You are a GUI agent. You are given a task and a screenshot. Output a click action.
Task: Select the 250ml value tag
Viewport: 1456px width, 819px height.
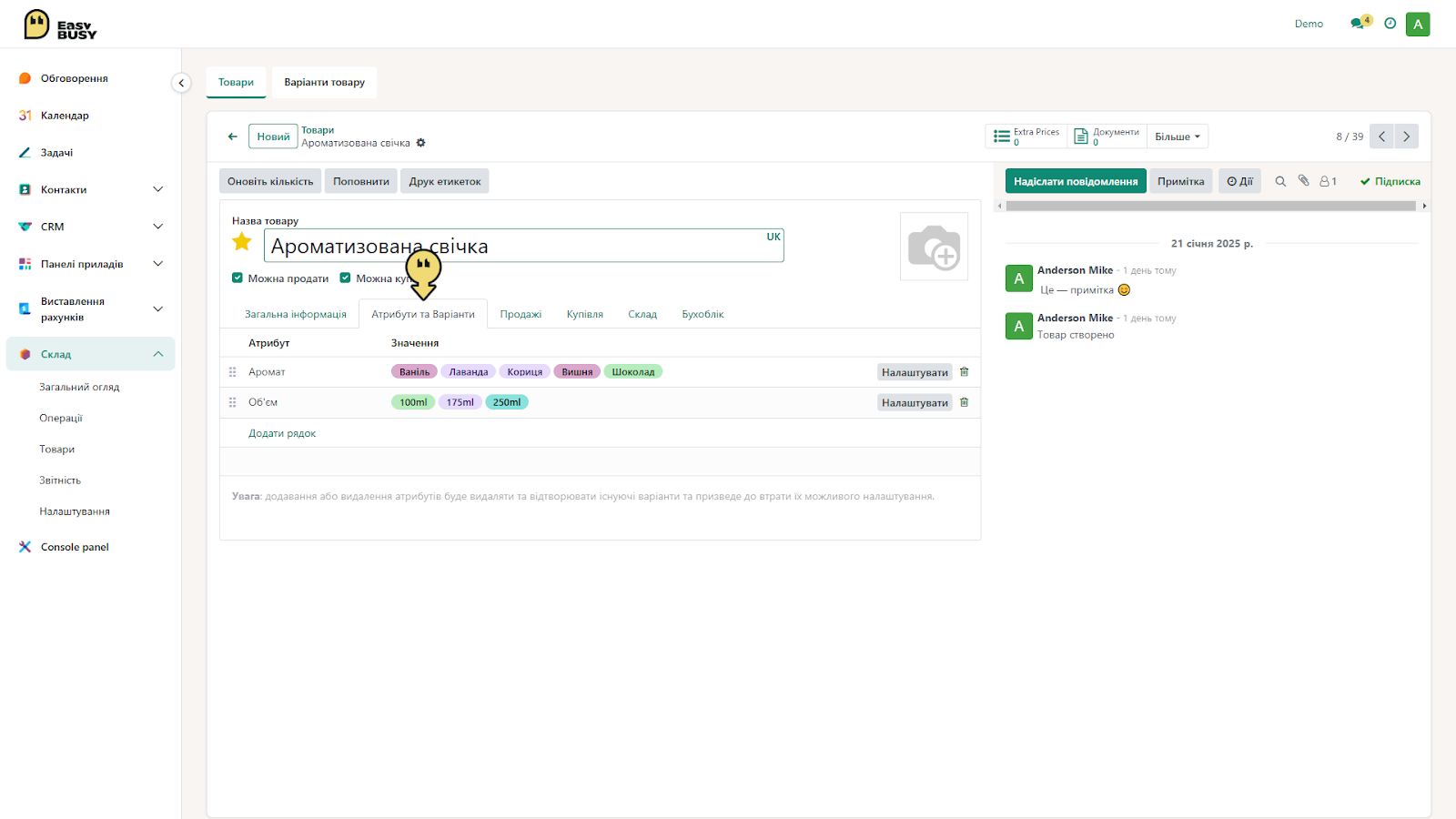click(x=507, y=402)
